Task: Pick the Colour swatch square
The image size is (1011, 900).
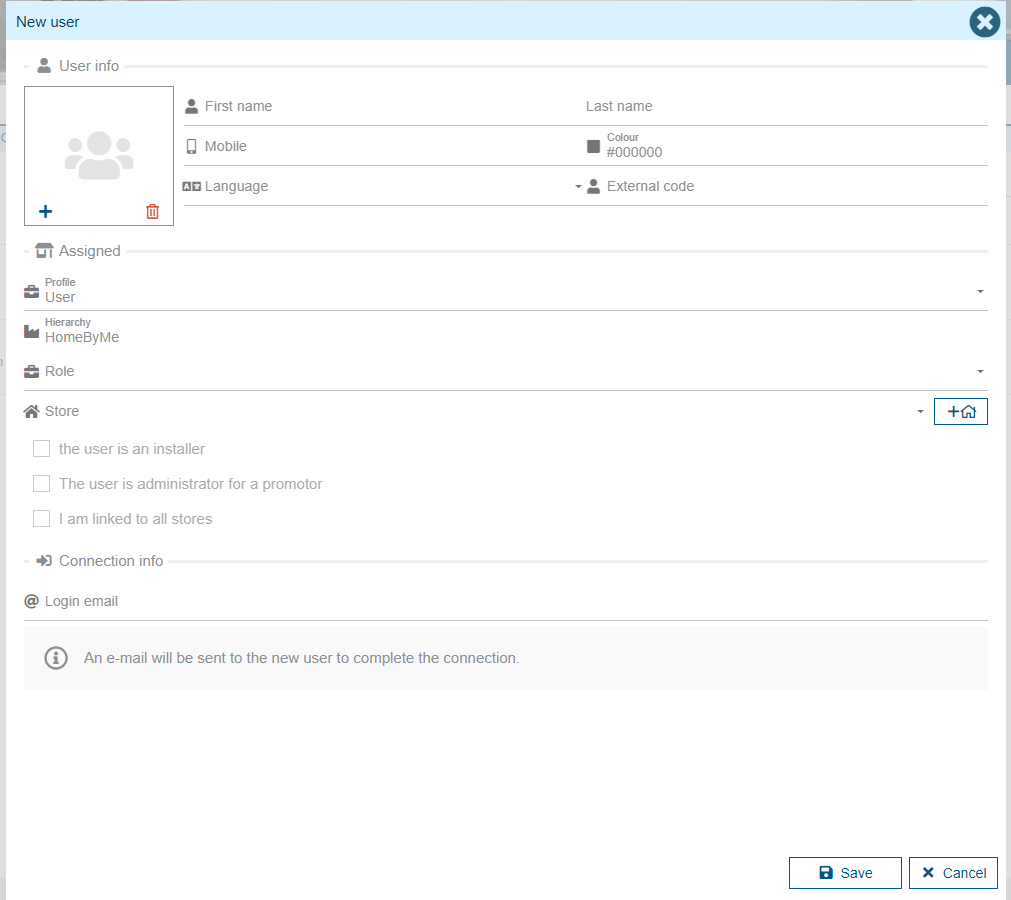Action: [594, 146]
